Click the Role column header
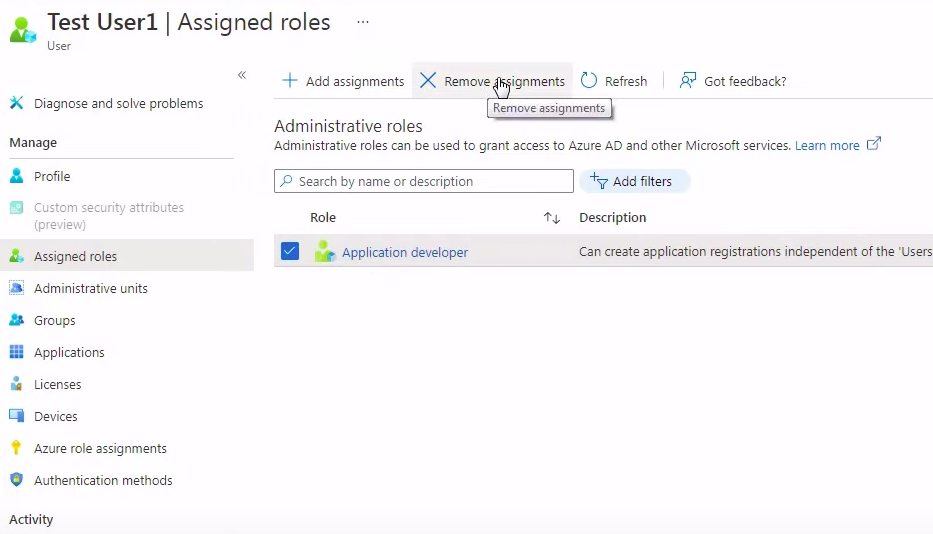This screenshot has height=534, width=933. 323,217
